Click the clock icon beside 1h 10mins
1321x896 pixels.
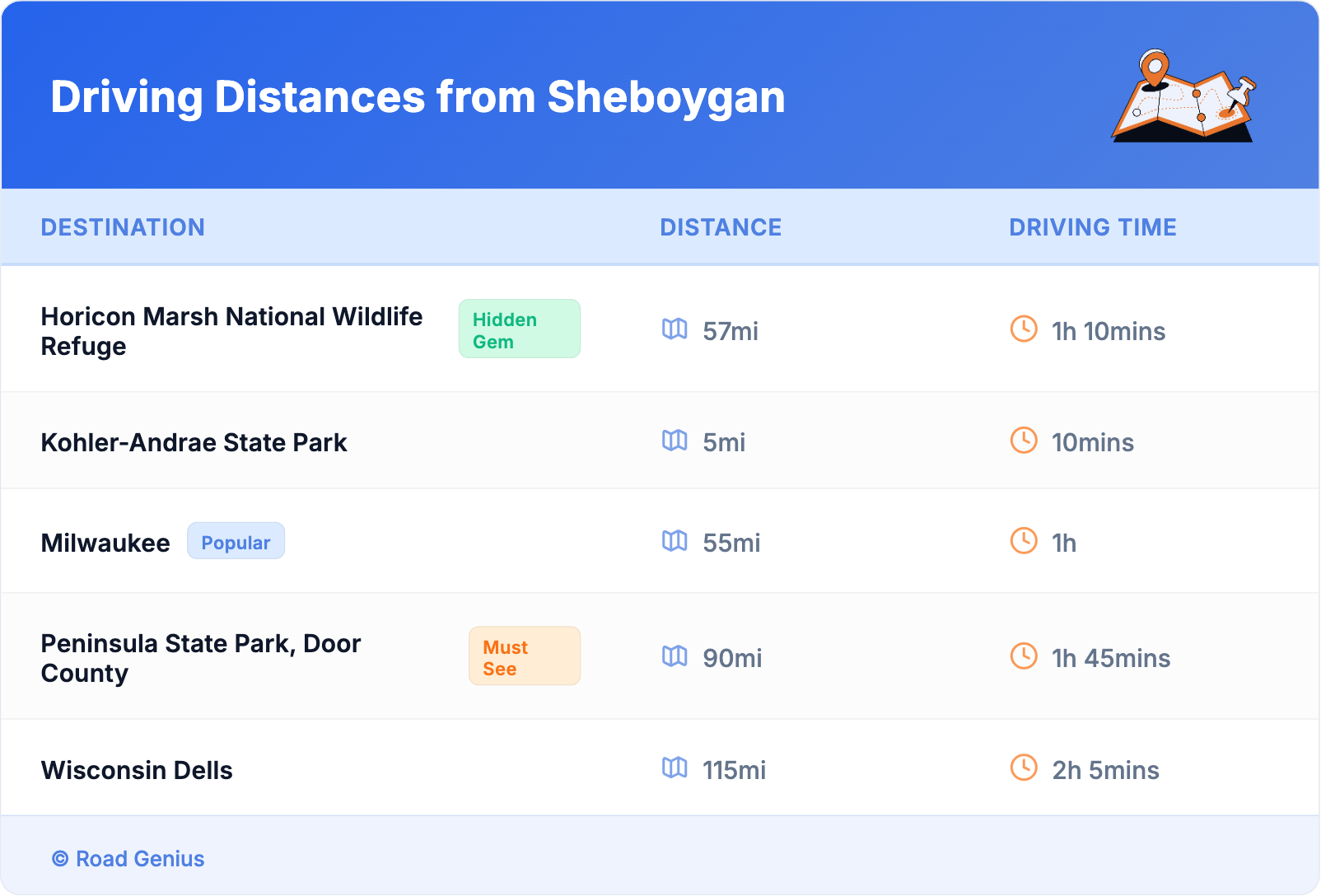point(1024,329)
